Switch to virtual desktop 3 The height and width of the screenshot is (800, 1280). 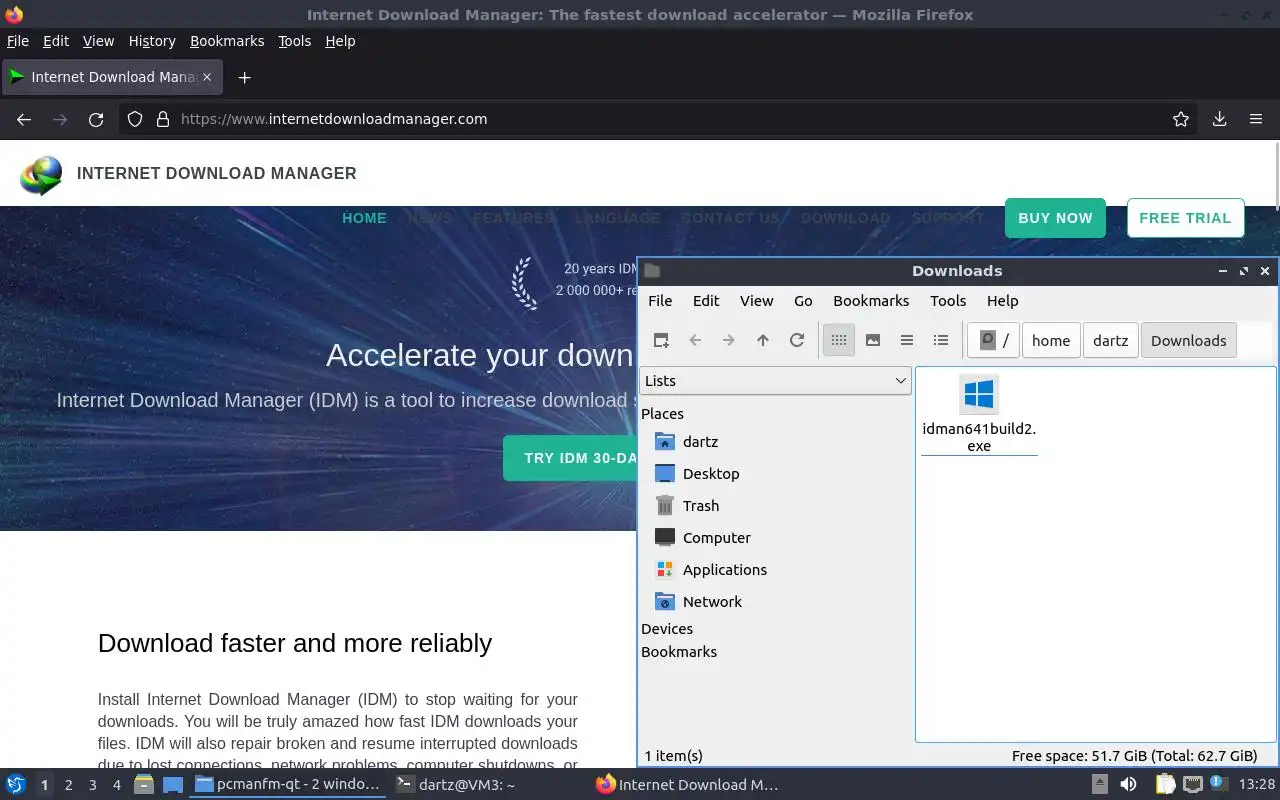coord(92,785)
